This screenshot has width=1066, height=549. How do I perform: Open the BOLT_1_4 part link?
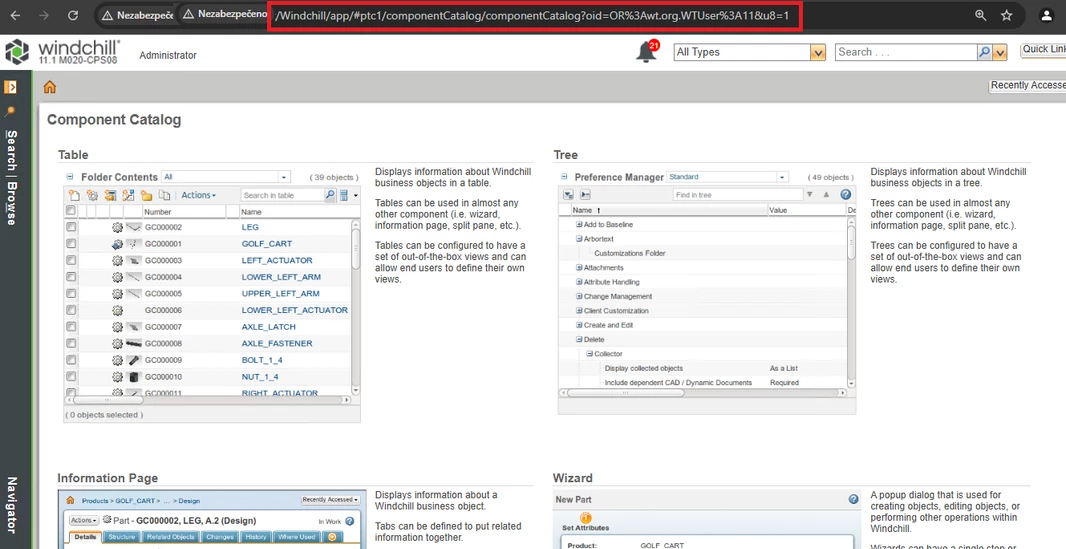coord(262,360)
